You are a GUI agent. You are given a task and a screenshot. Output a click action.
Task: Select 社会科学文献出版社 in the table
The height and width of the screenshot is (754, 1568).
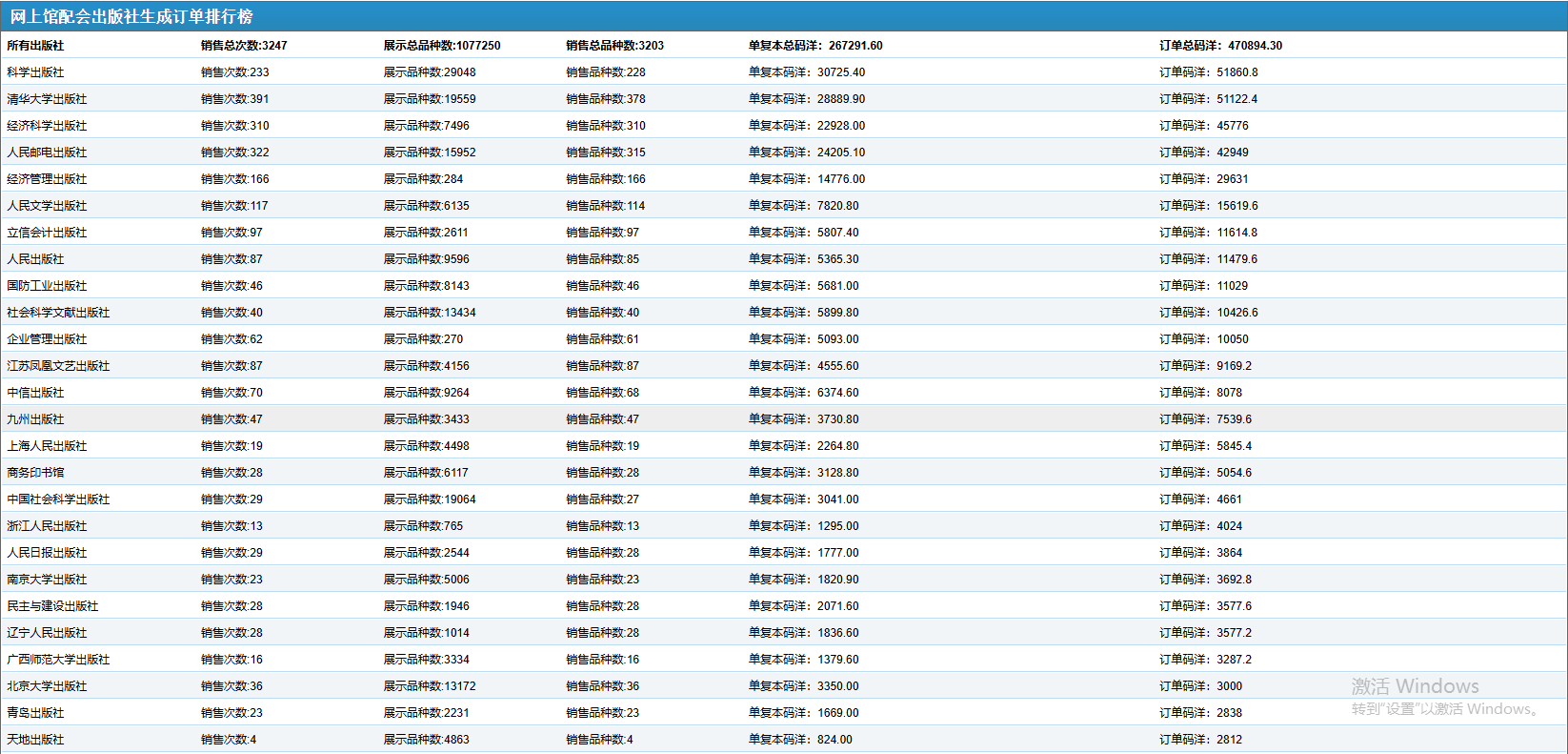point(58,313)
